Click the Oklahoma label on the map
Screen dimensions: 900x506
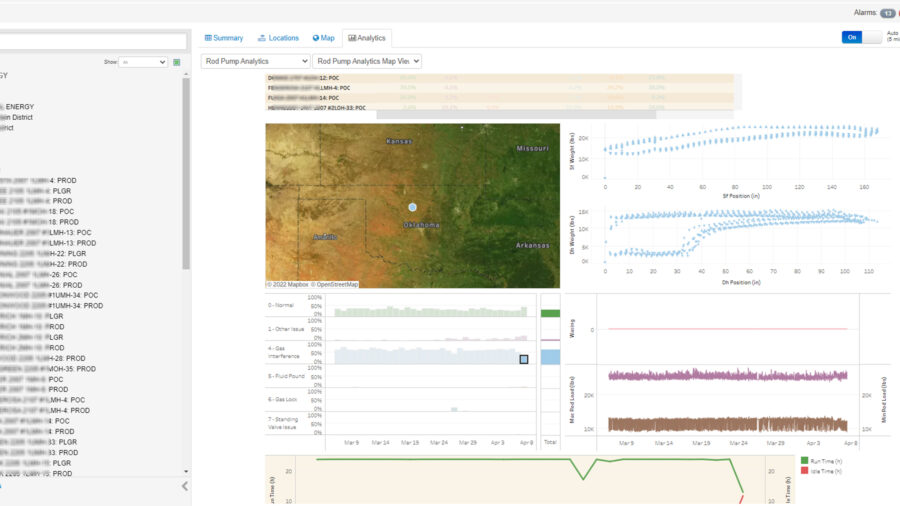[421, 225]
